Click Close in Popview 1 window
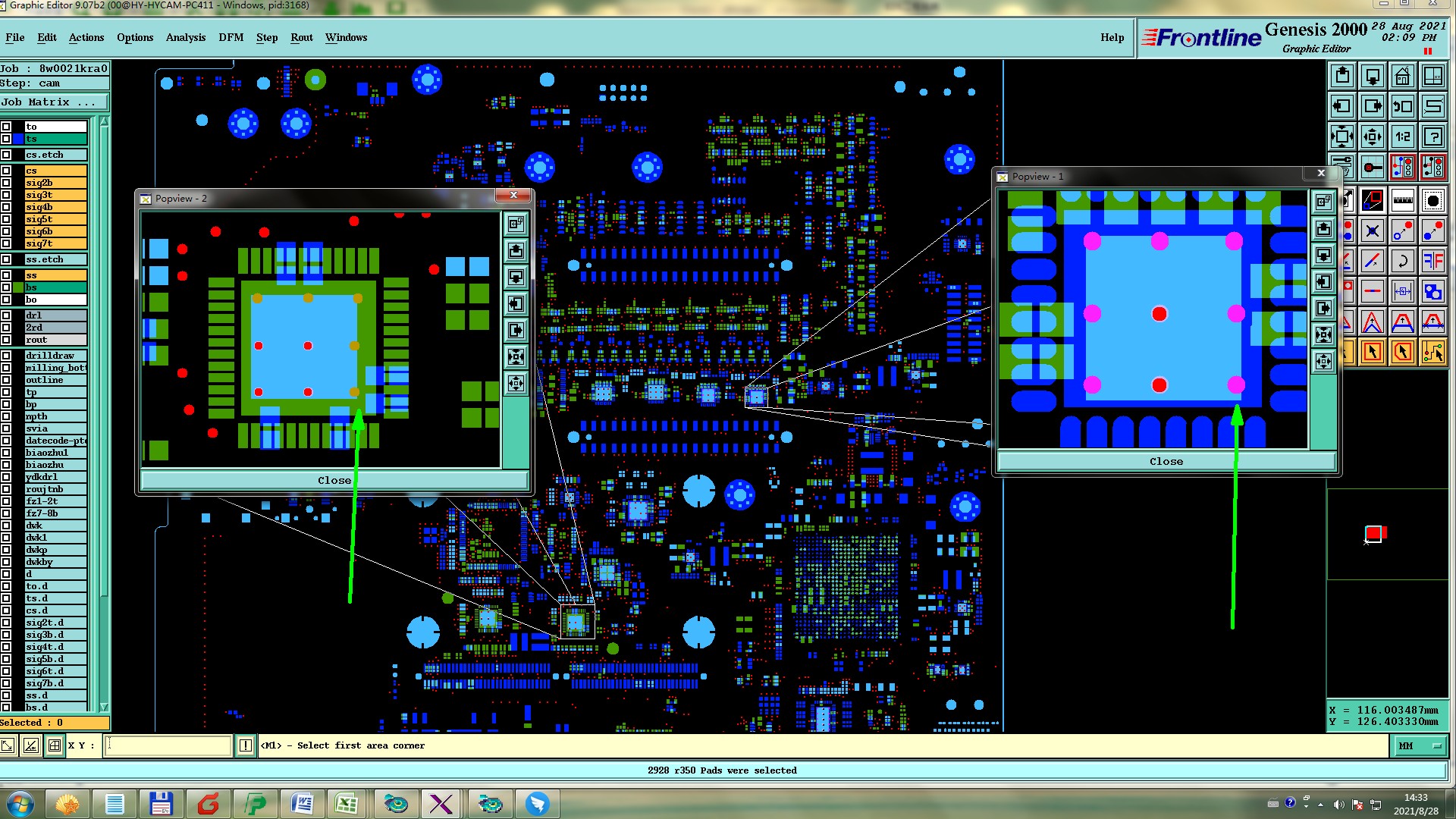This screenshot has width=1456, height=819. point(1166,461)
